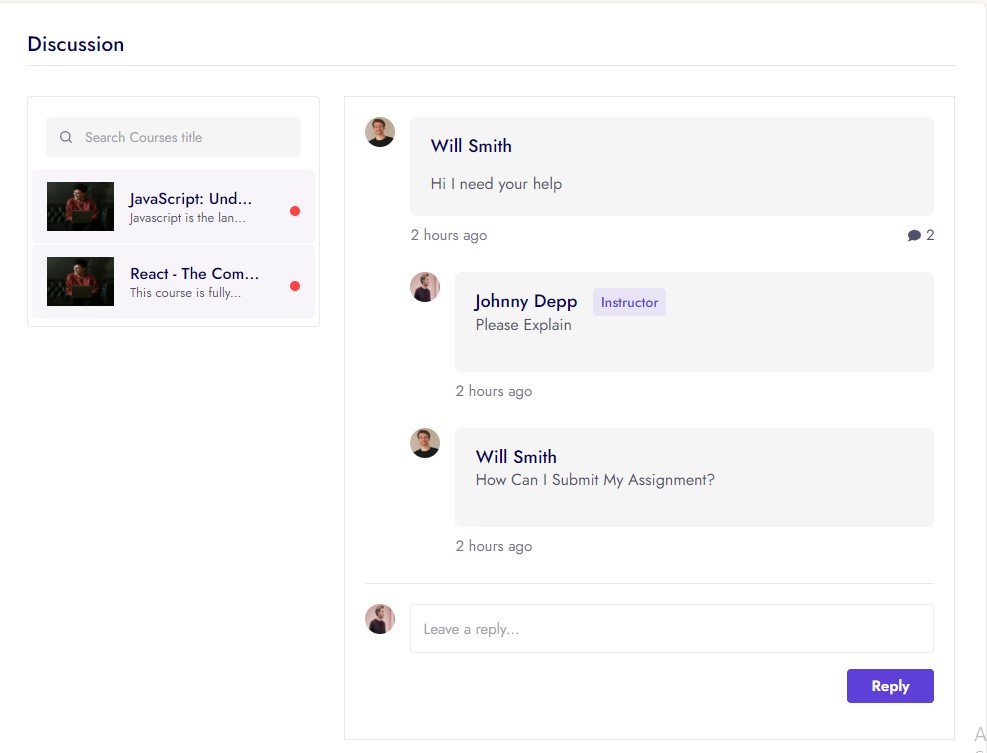Select the JavaScript: Und... course title

191,199
